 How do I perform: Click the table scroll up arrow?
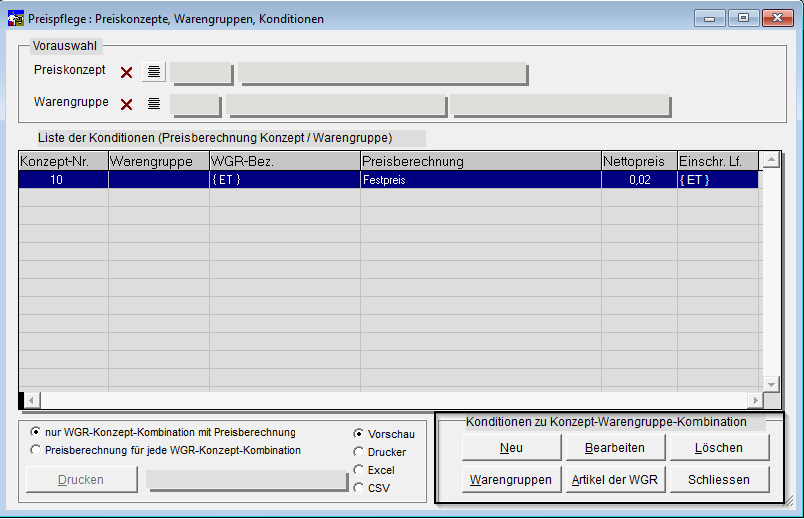(x=771, y=160)
